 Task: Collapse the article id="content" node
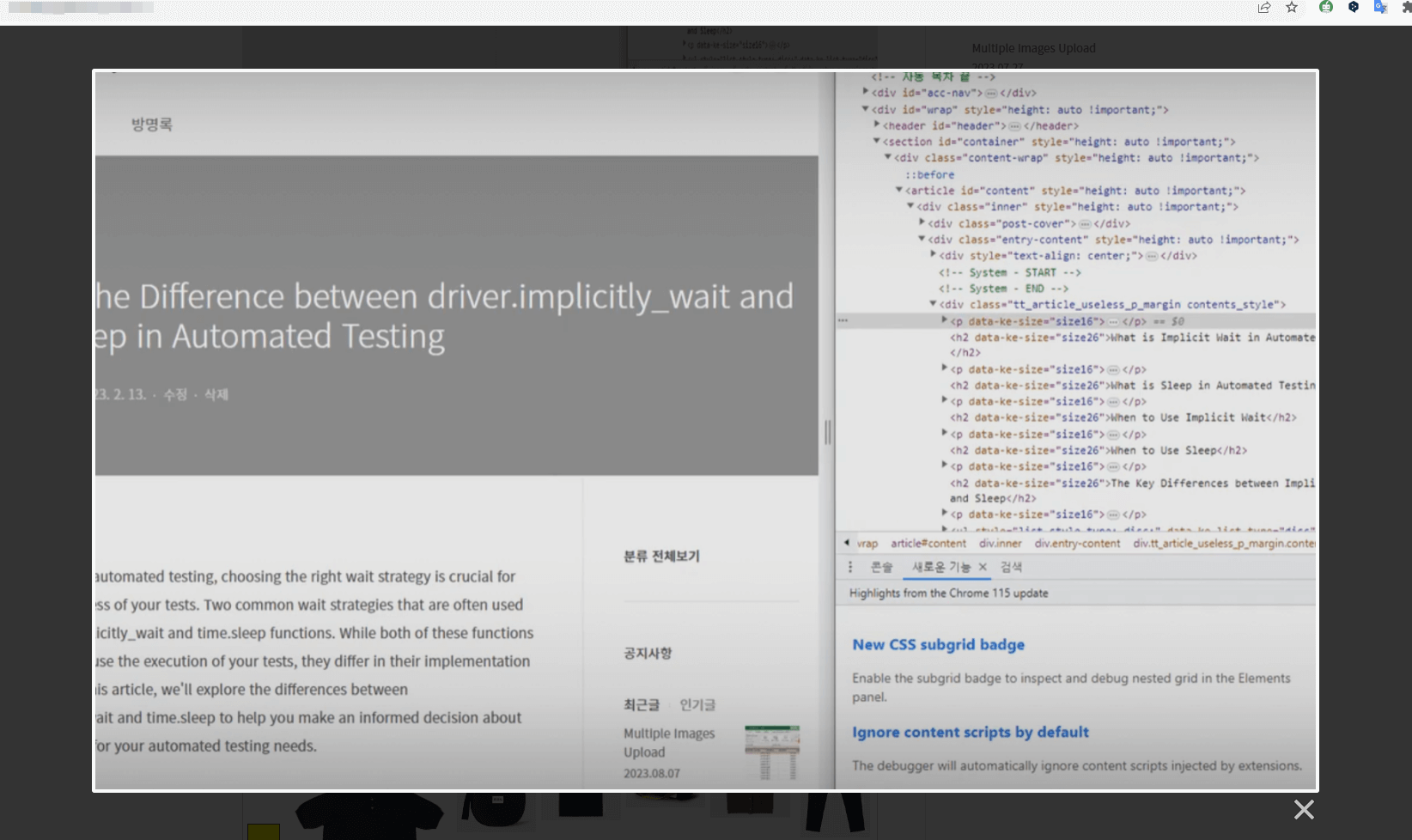[x=899, y=190]
